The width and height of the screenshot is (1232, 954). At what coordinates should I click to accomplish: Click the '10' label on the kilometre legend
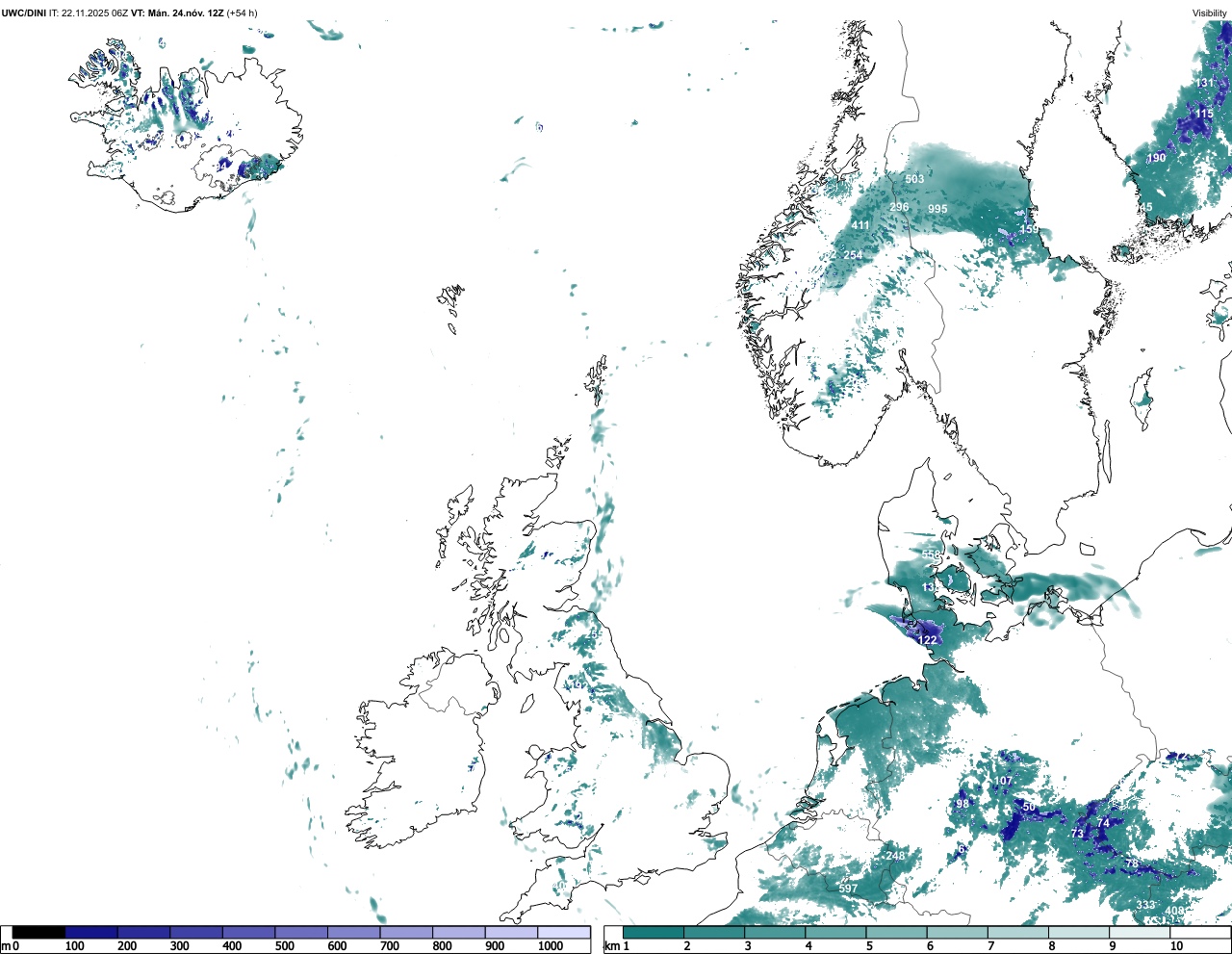point(1176,946)
